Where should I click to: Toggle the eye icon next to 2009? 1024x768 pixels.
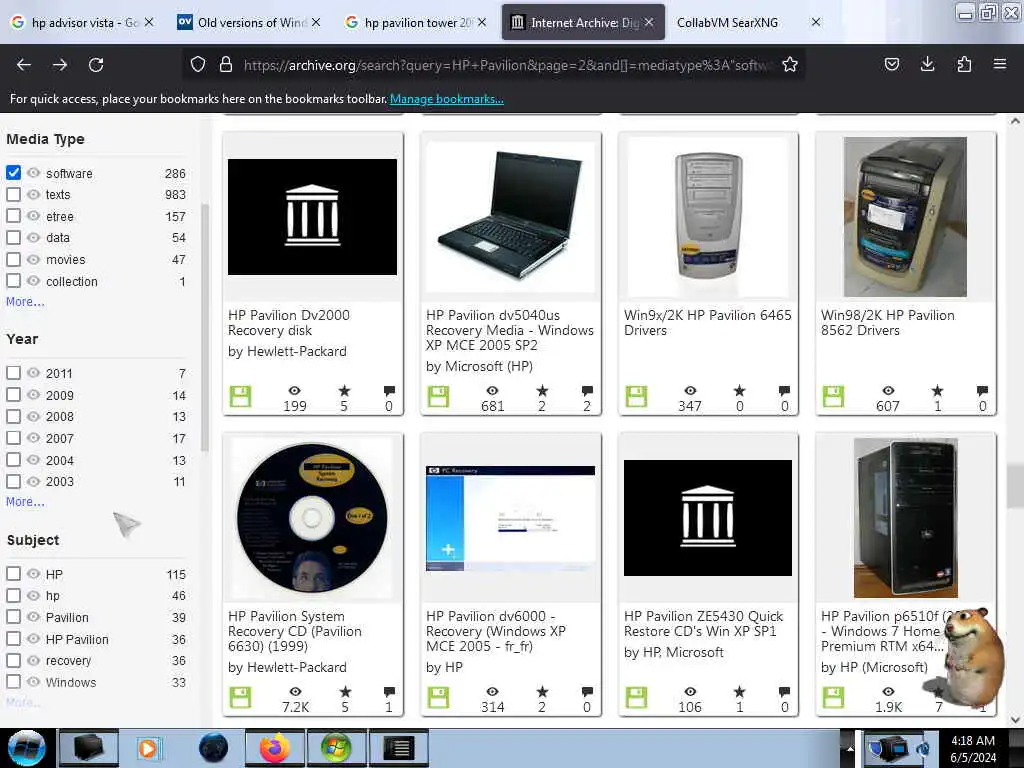tap(33, 394)
